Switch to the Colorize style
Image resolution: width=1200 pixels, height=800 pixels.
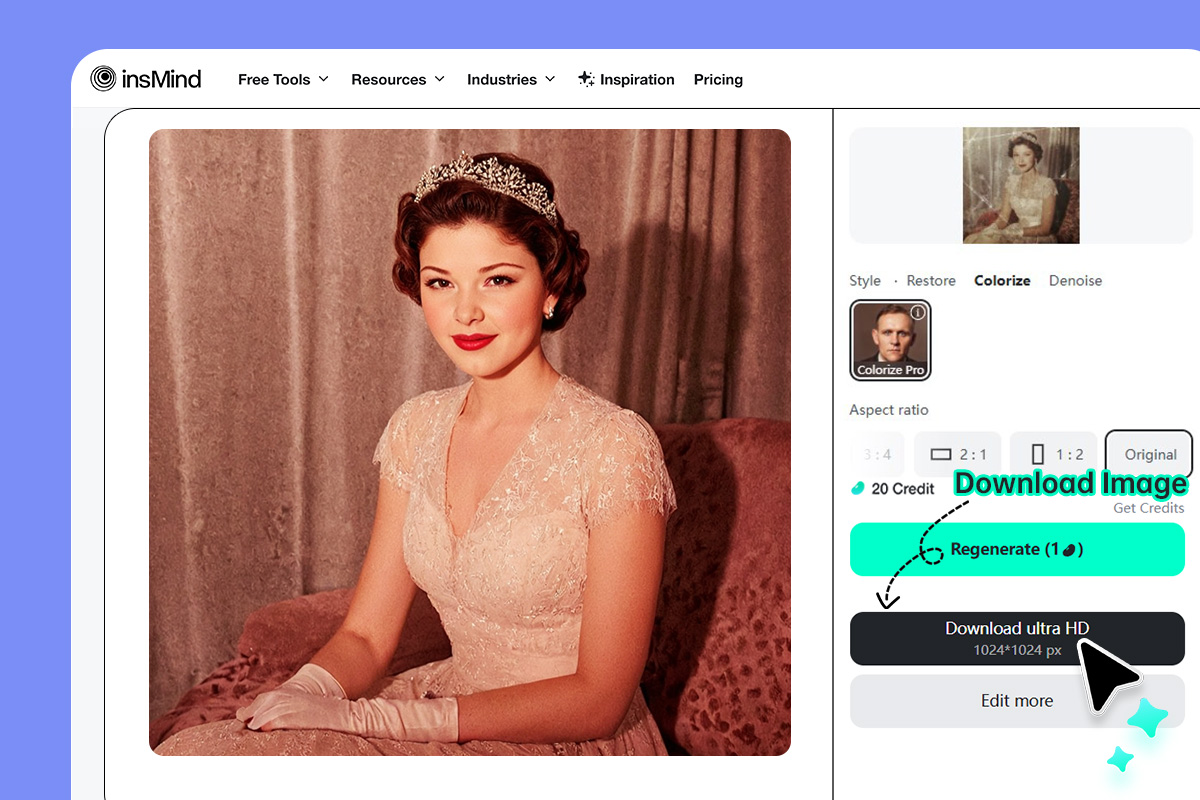point(1002,281)
